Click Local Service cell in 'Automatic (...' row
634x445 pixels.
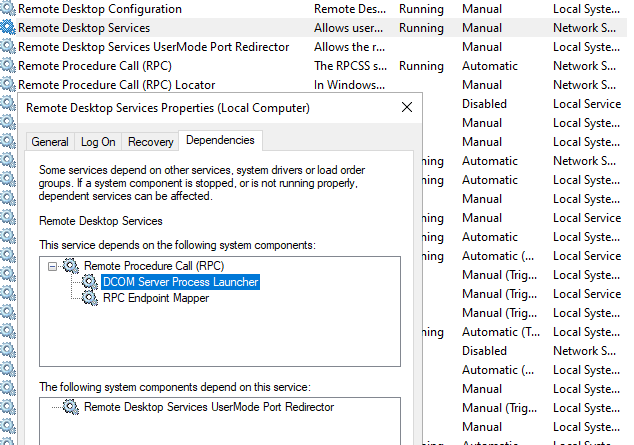[587, 256]
